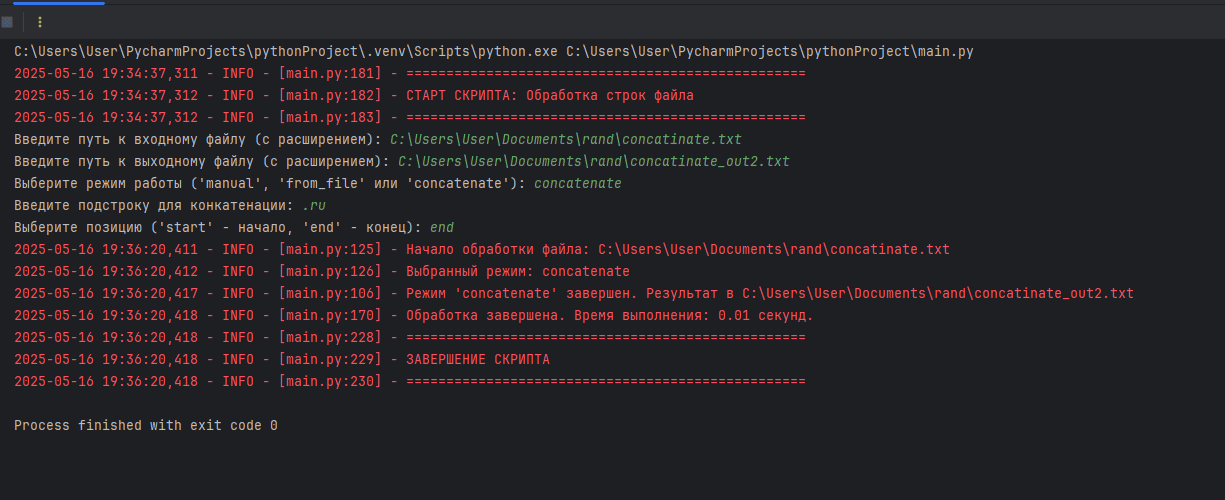Screen dimensions: 1225x500
Task: Click the typed '.ru' substring value
Action: tap(314, 205)
